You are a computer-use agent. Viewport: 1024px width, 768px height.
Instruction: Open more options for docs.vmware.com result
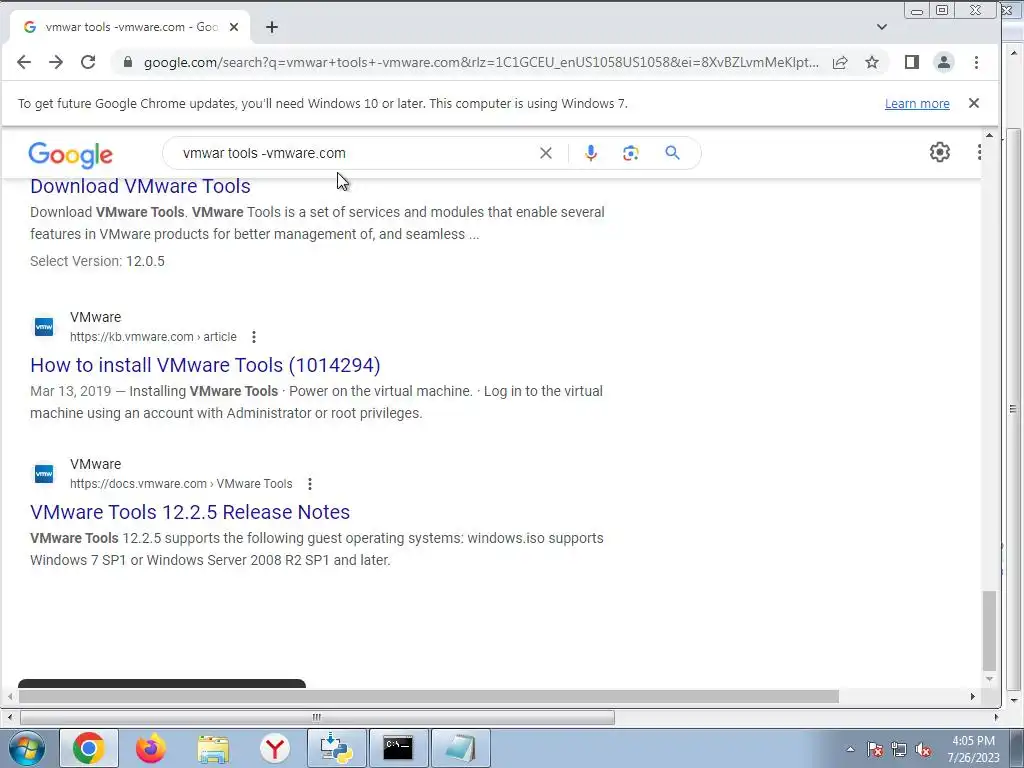[x=310, y=484]
